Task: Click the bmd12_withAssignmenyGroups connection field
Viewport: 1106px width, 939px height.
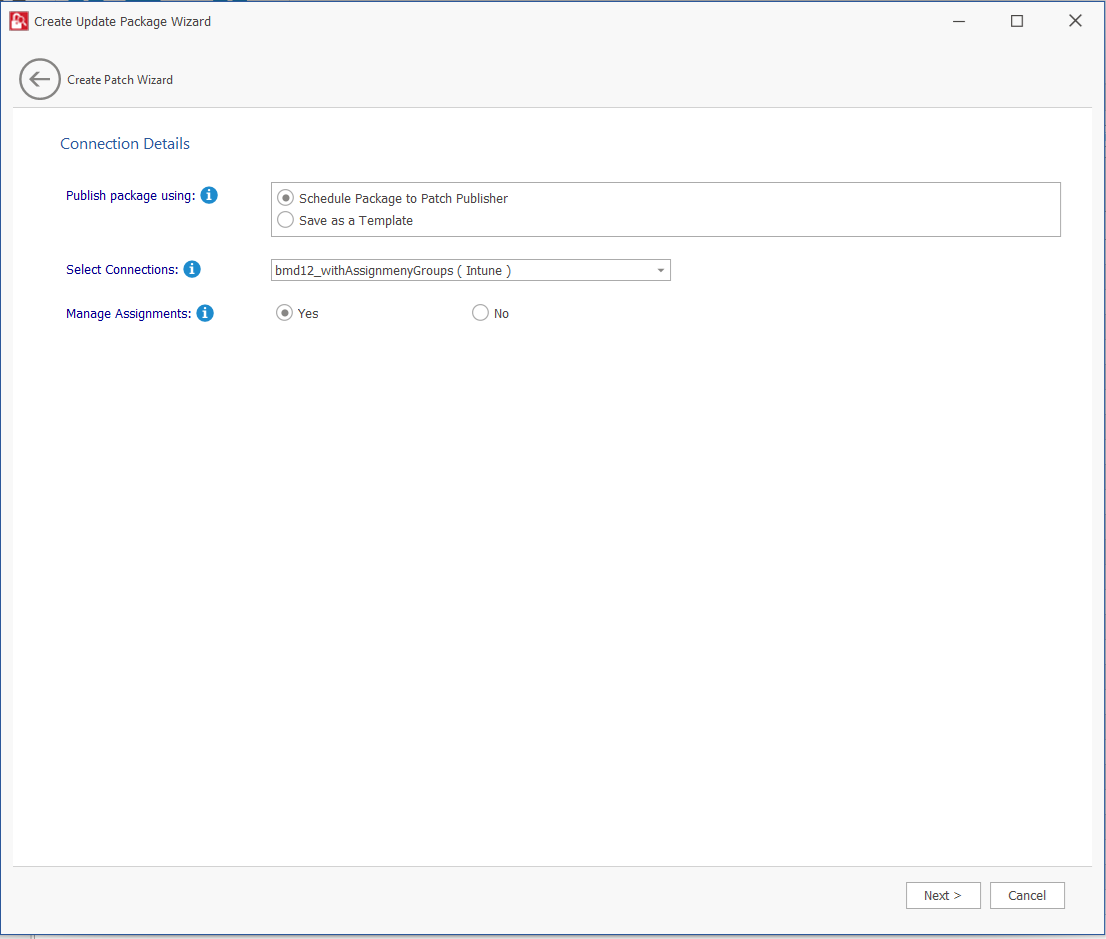Action: [x=460, y=271]
